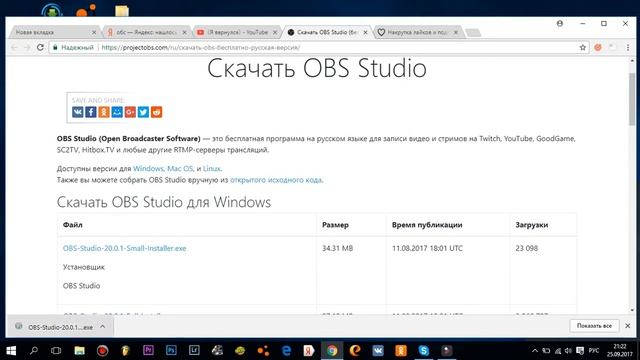The width and height of the screenshot is (640, 360).
Task: Open Yandex Browser from taskbar
Action: [x=309, y=350]
